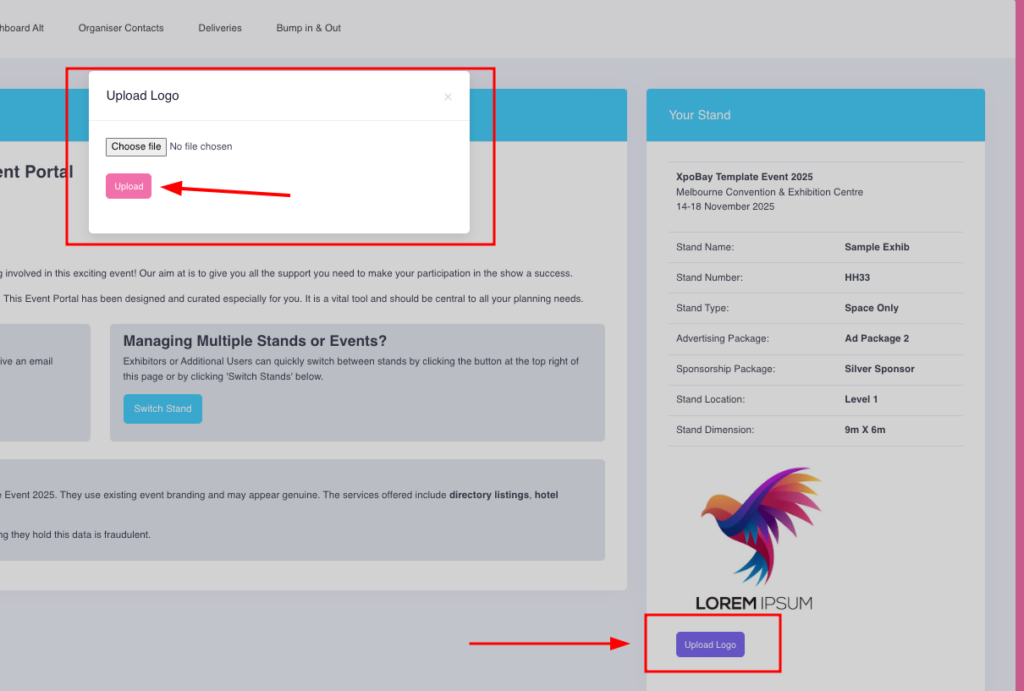1024x691 pixels.
Task: Click the Ad Package 2 value
Action: click(x=876, y=339)
